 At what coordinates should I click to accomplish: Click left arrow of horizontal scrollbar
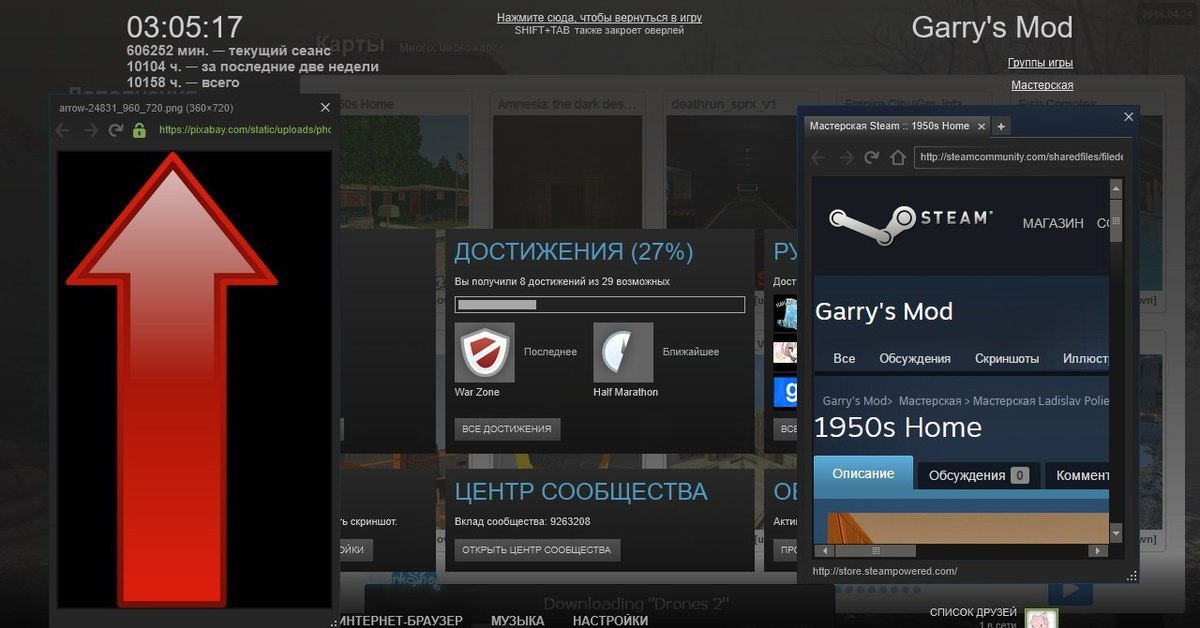[x=824, y=551]
